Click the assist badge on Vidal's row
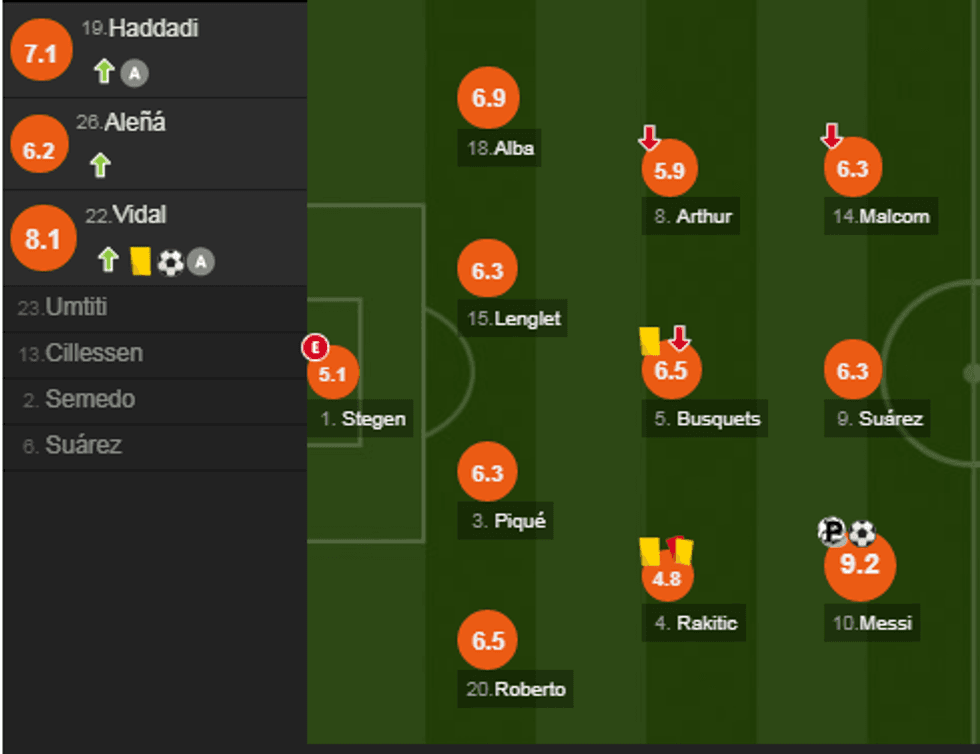 (x=200, y=262)
